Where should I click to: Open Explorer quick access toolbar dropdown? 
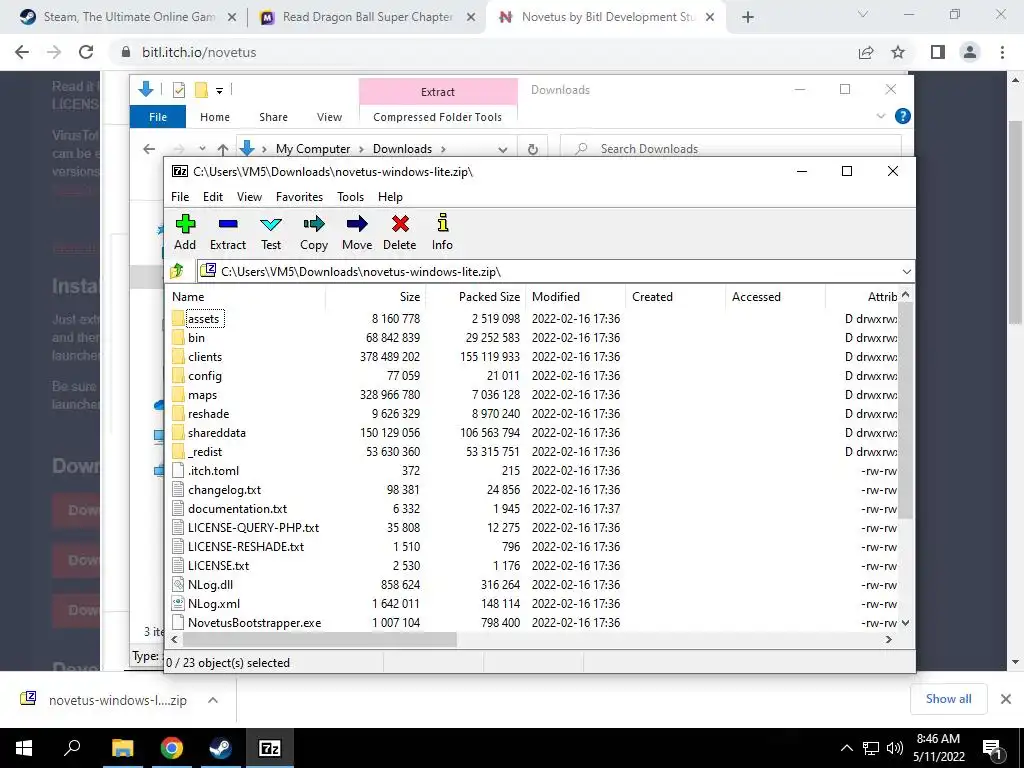coord(219,90)
